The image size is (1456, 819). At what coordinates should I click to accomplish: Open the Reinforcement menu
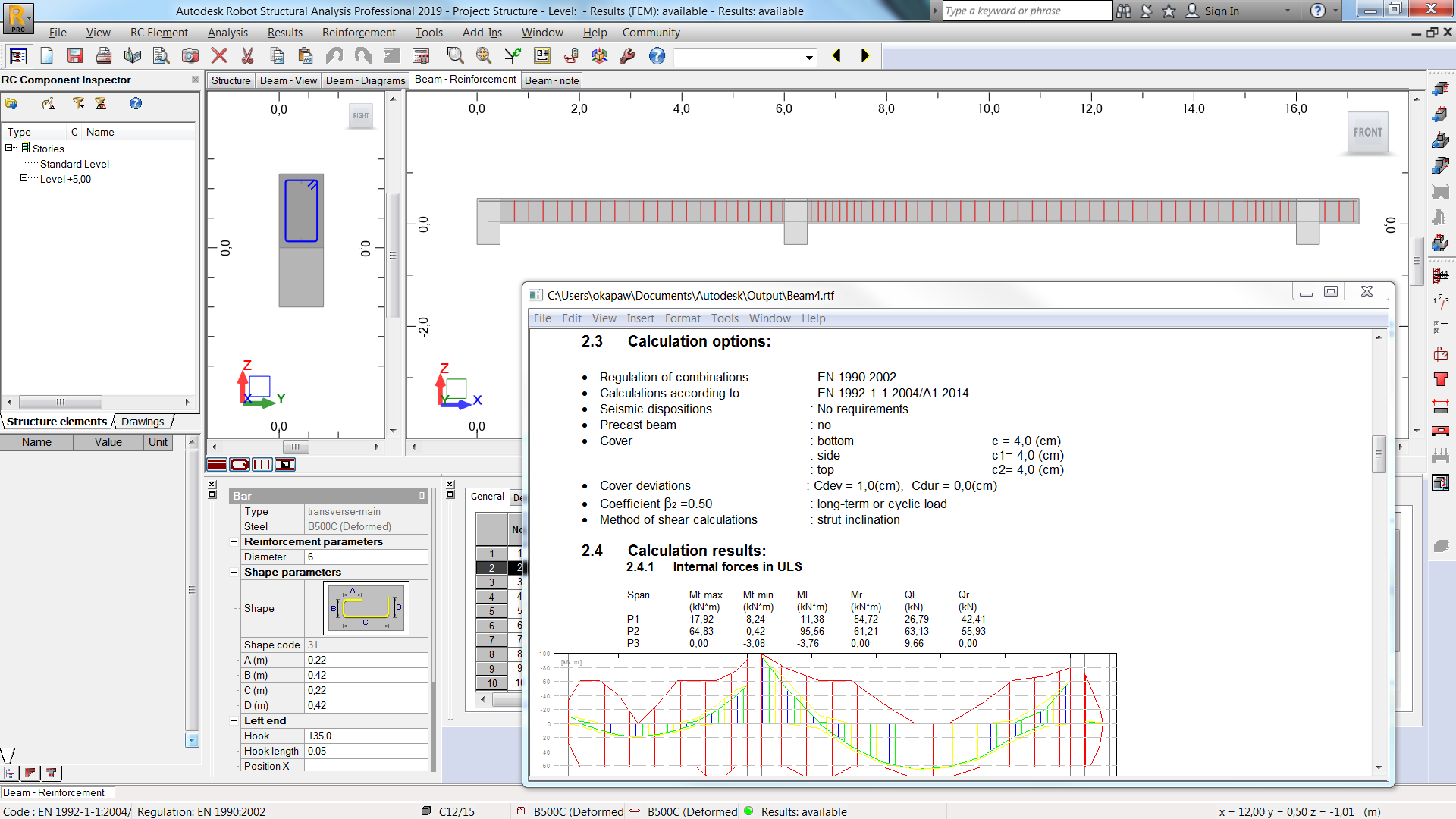pyautogui.click(x=359, y=33)
